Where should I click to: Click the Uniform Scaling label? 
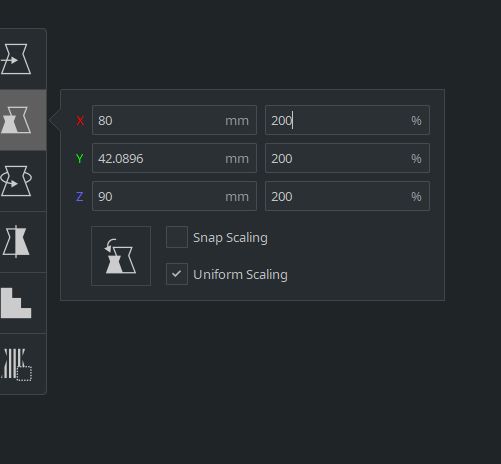click(240, 275)
